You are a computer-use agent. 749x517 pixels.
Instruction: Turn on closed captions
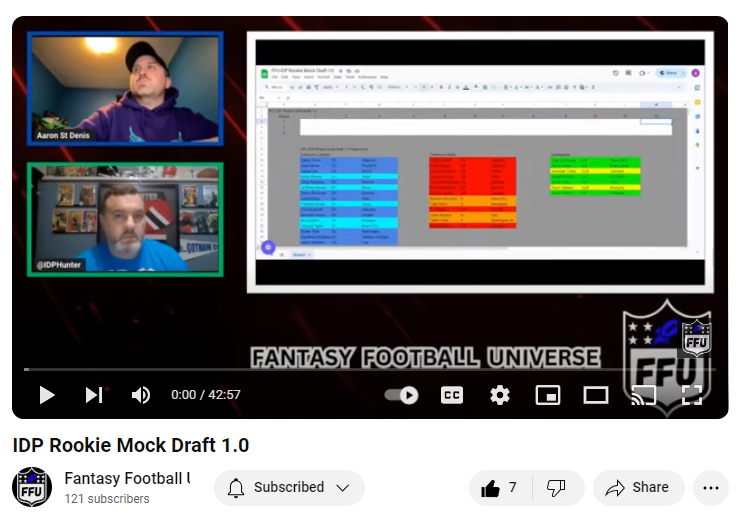(x=452, y=395)
